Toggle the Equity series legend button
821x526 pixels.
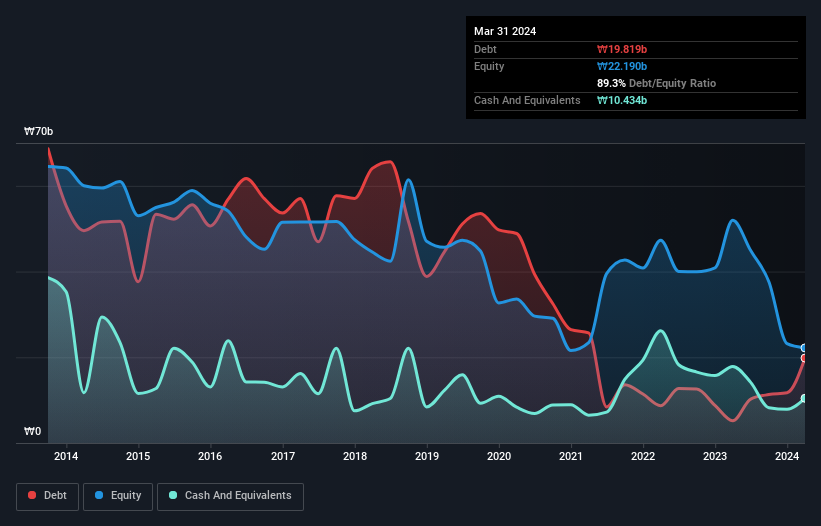118,496
